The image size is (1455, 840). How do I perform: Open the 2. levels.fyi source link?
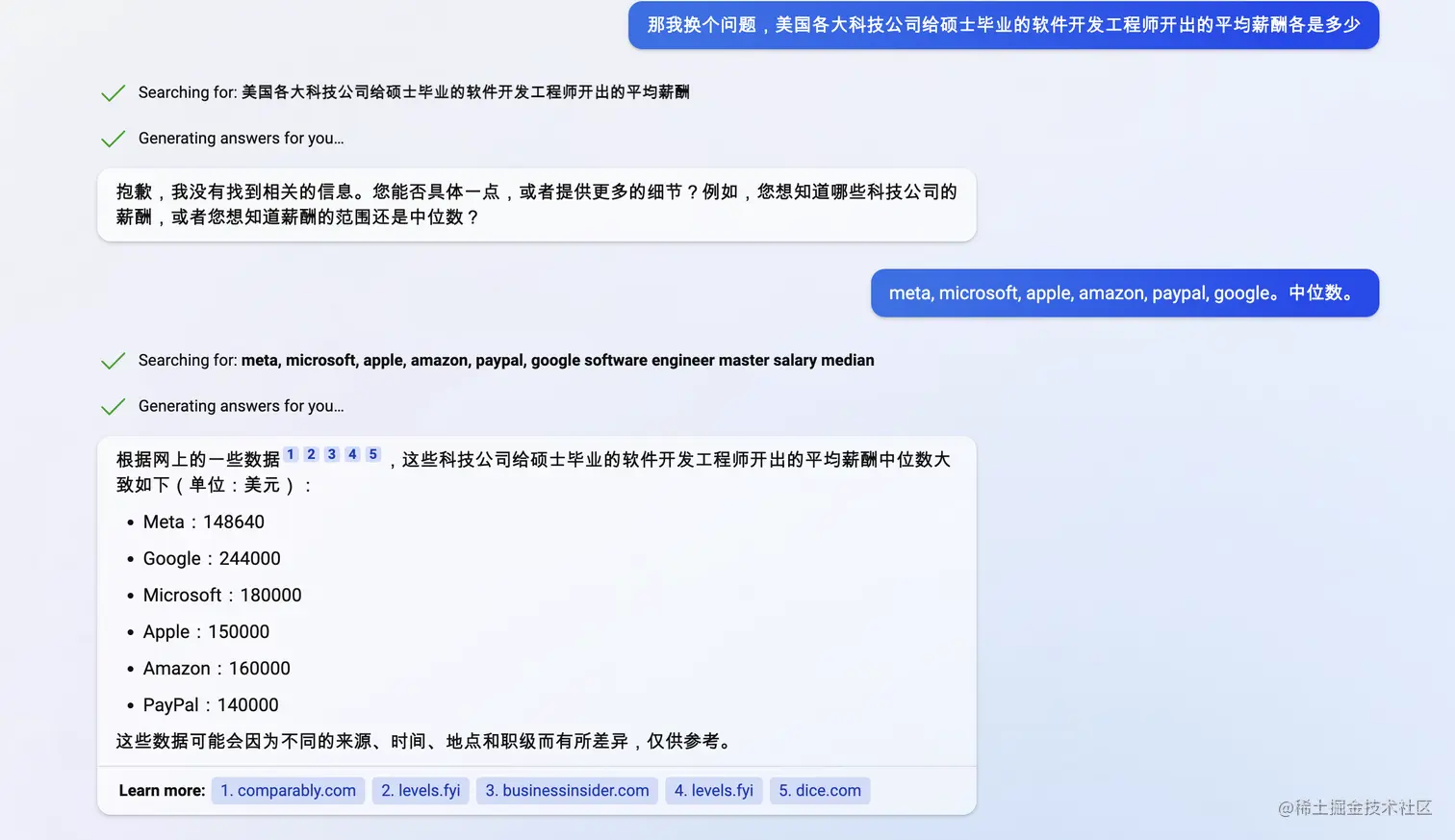tap(421, 790)
